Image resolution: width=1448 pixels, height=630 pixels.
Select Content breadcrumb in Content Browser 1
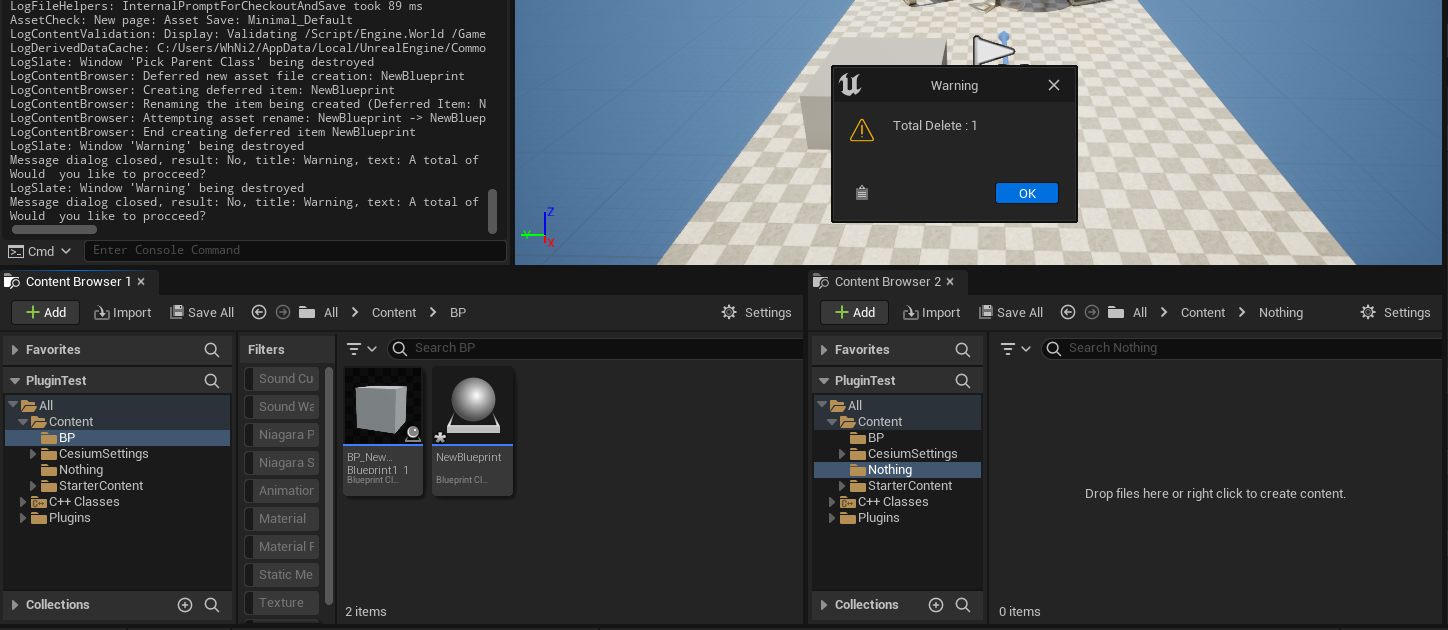click(394, 313)
